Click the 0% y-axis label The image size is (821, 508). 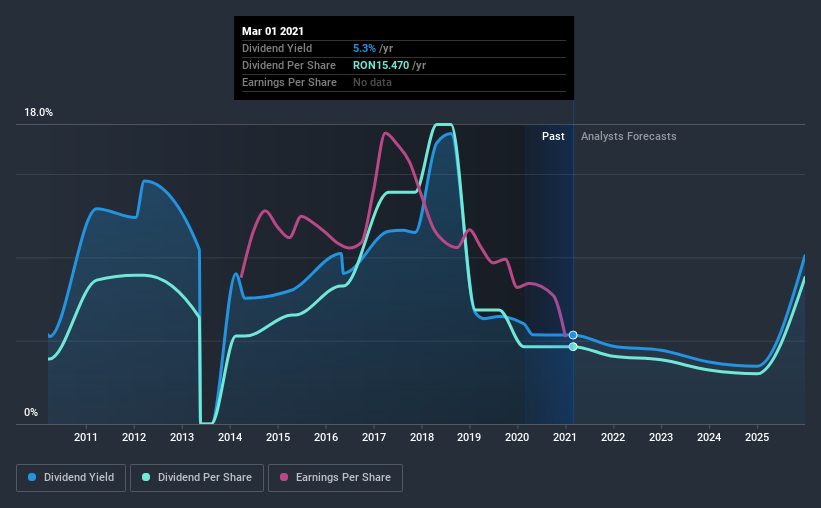(x=31, y=413)
